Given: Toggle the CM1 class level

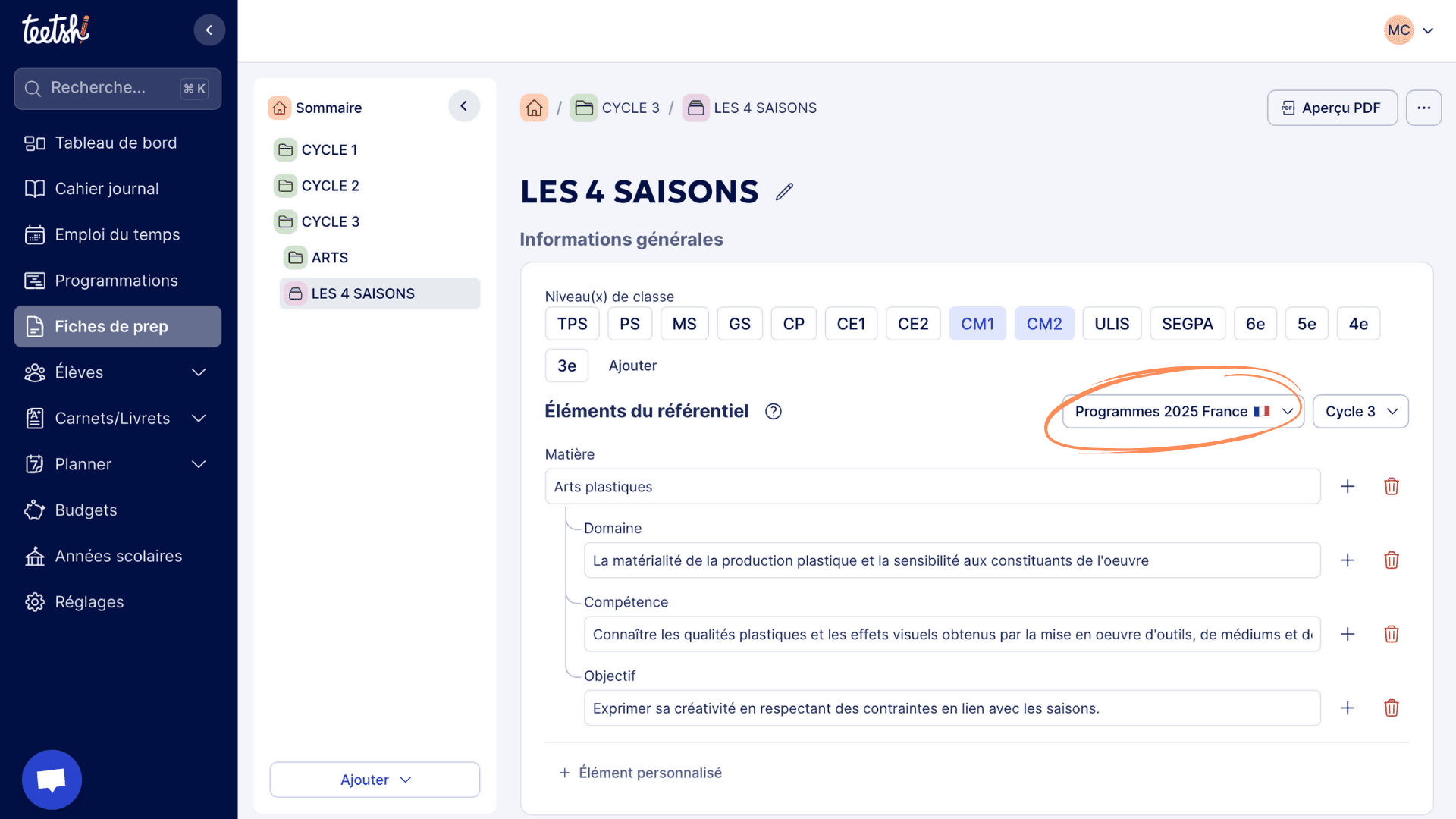Looking at the screenshot, I should [x=977, y=324].
